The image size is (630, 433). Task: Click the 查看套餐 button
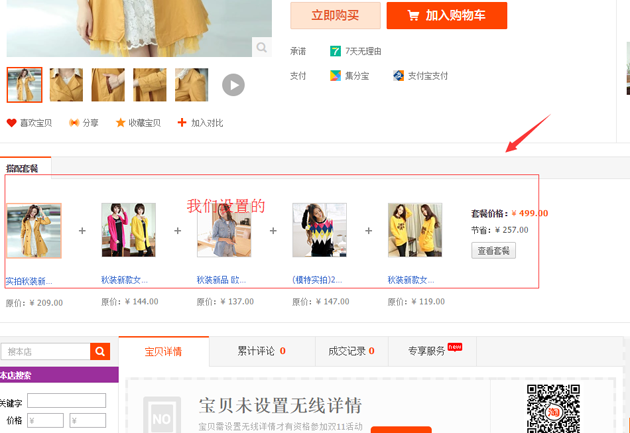point(493,251)
